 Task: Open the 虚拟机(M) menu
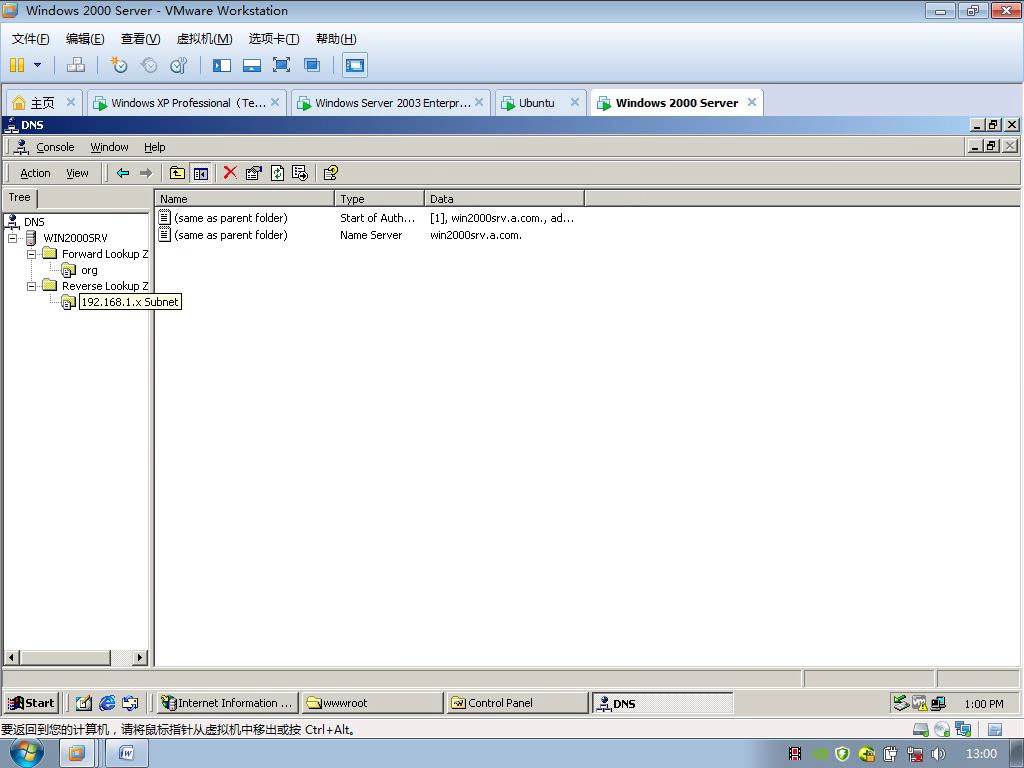(x=204, y=39)
